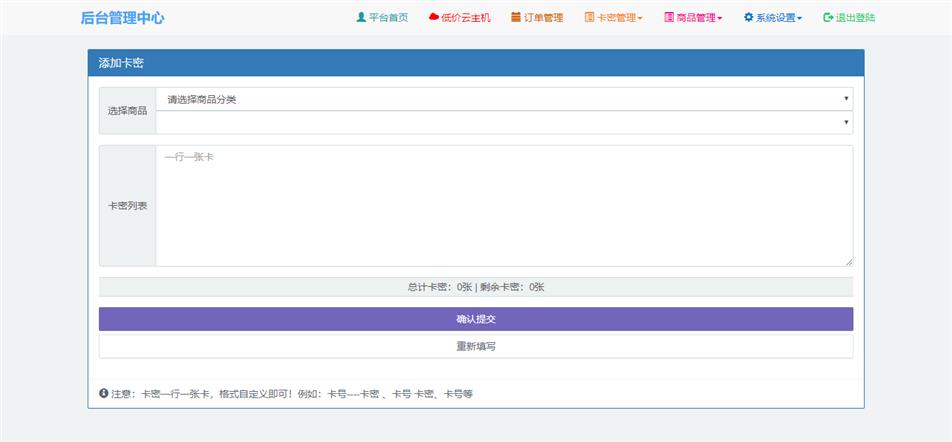This screenshot has height=442, width=952.
Task: Click the 选择商品 label
Action: pos(128,110)
